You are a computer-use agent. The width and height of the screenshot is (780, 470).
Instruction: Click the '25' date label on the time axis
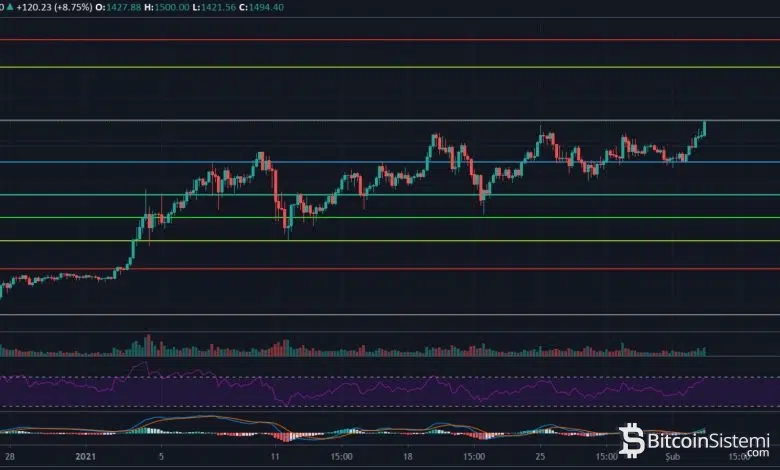pyautogui.click(x=540, y=456)
